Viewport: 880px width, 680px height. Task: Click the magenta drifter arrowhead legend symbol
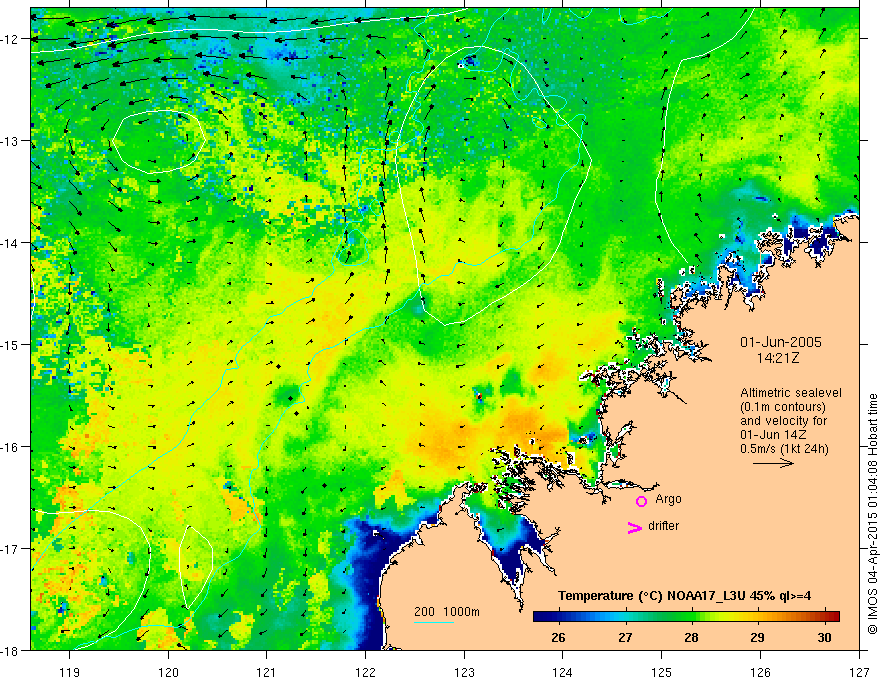click(635, 528)
